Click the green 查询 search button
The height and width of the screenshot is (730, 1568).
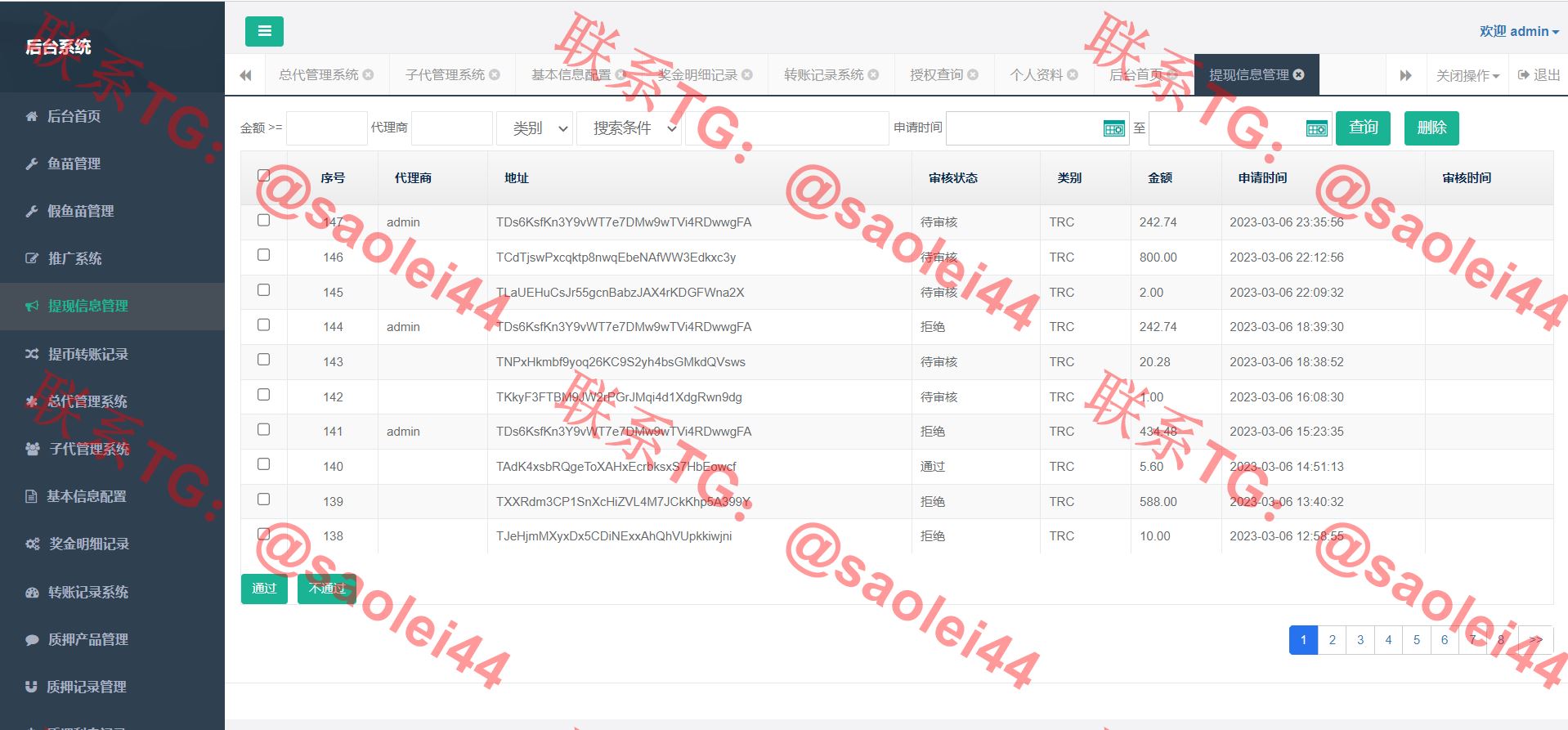pos(1363,128)
